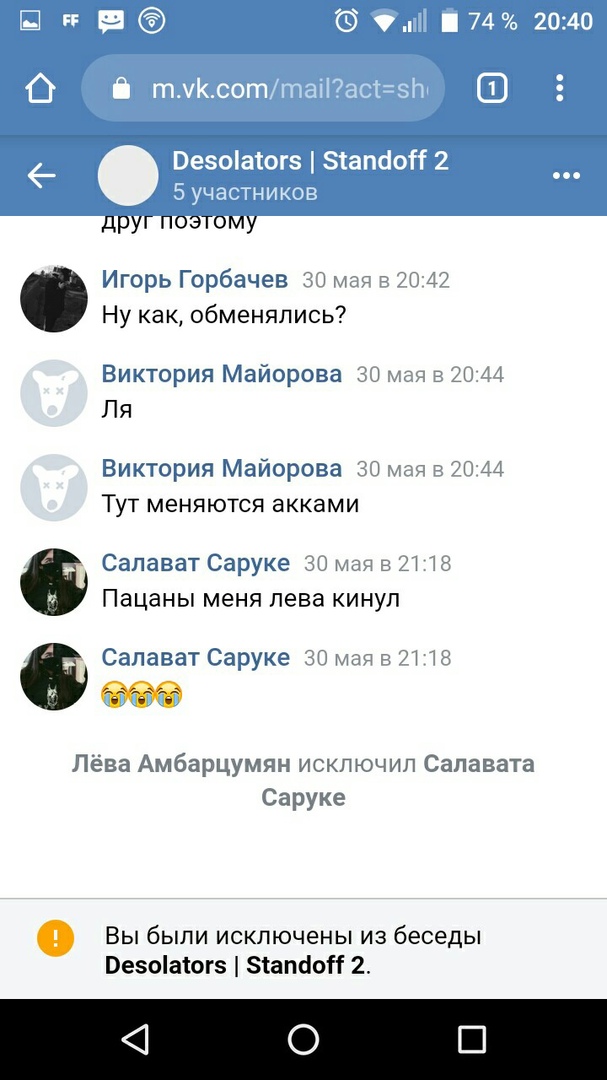The image size is (607, 1080).
Task: Go back using the chat header arrow
Action: click(x=41, y=176)
